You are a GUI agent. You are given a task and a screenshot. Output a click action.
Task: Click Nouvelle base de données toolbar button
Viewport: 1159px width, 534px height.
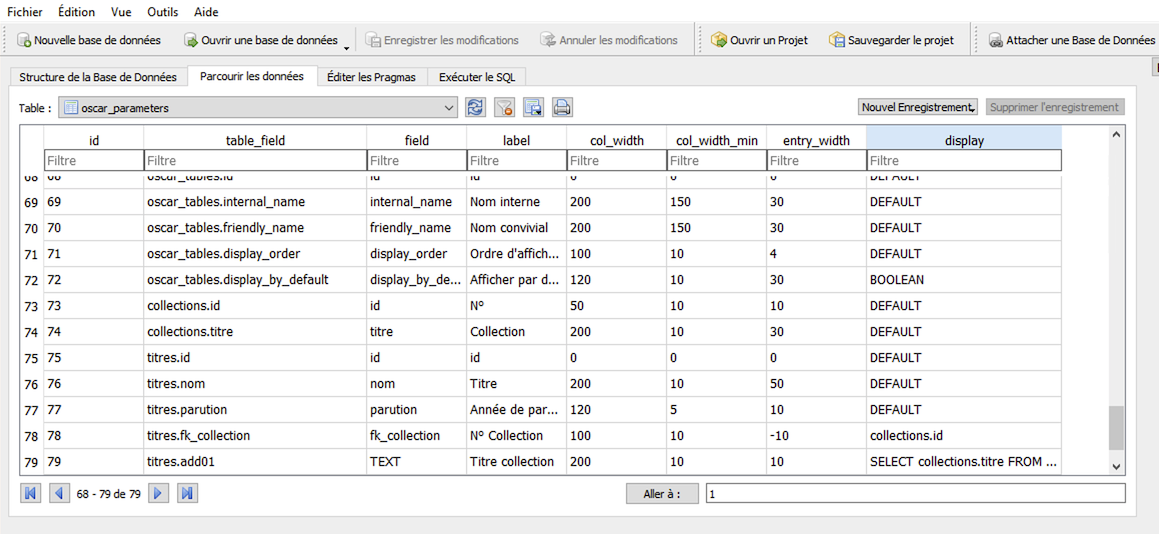click(x=89, y=40)
